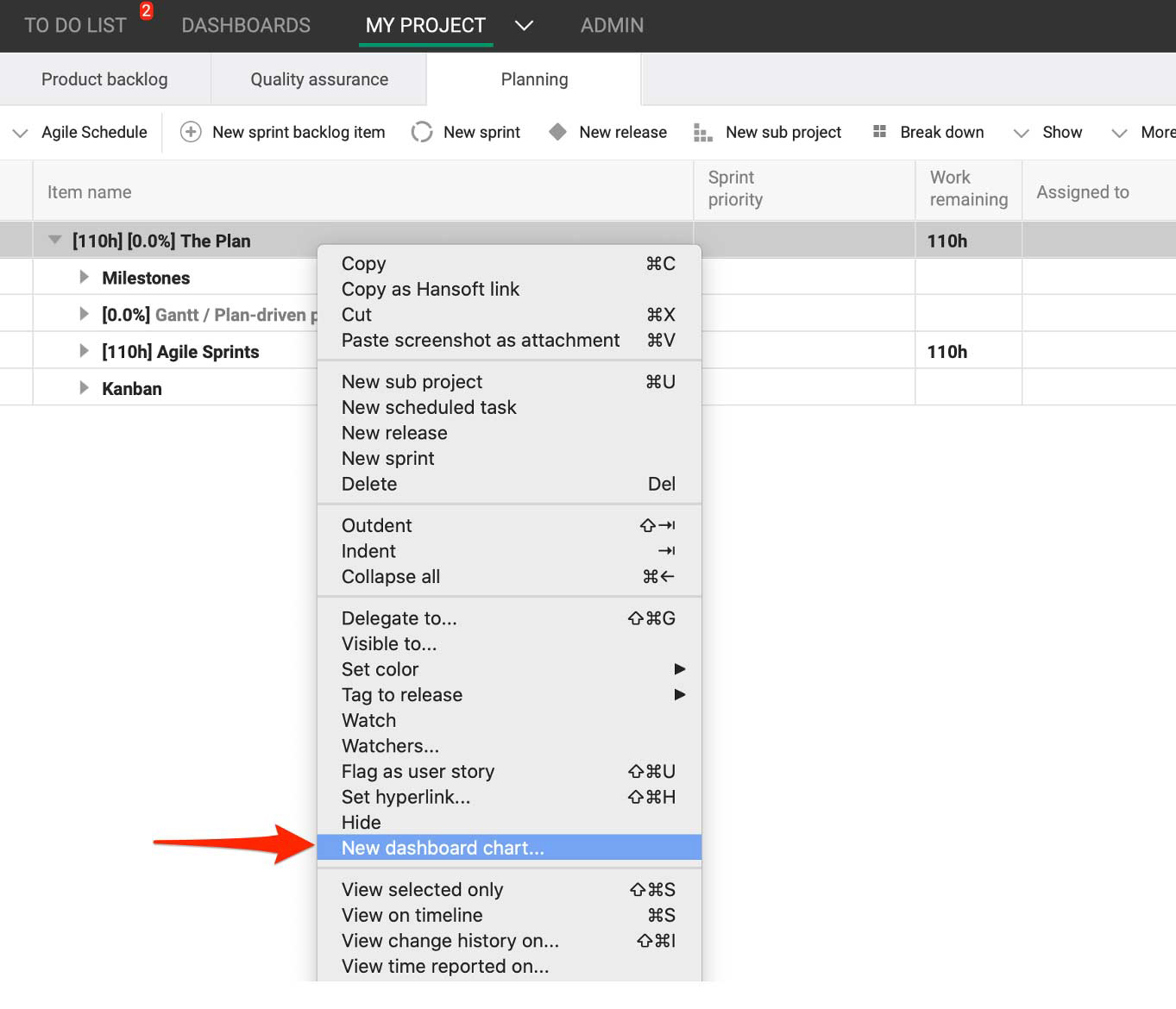
Task: Click the diamond New release icon
Action: [558, 132]
